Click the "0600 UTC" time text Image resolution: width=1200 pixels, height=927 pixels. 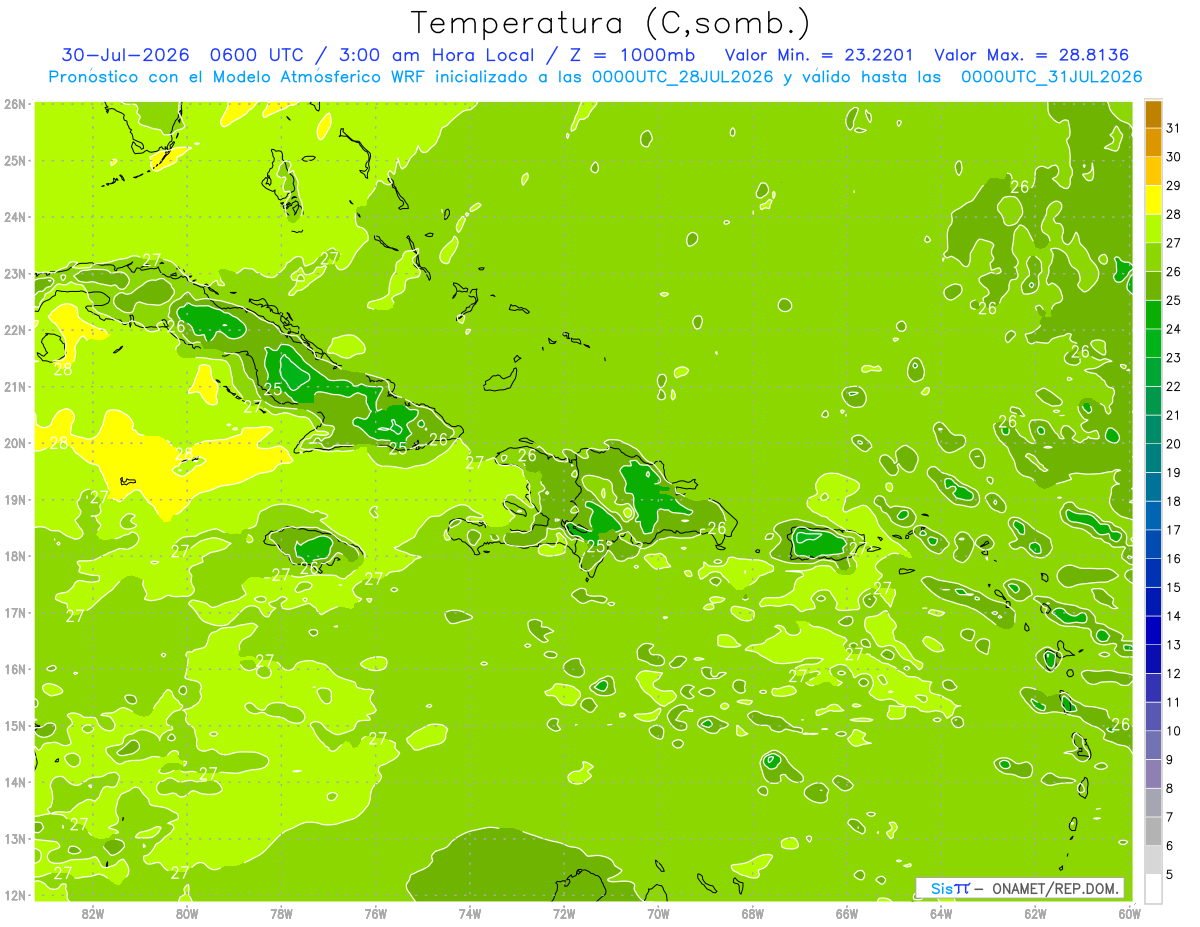click(x=257, y=55)
